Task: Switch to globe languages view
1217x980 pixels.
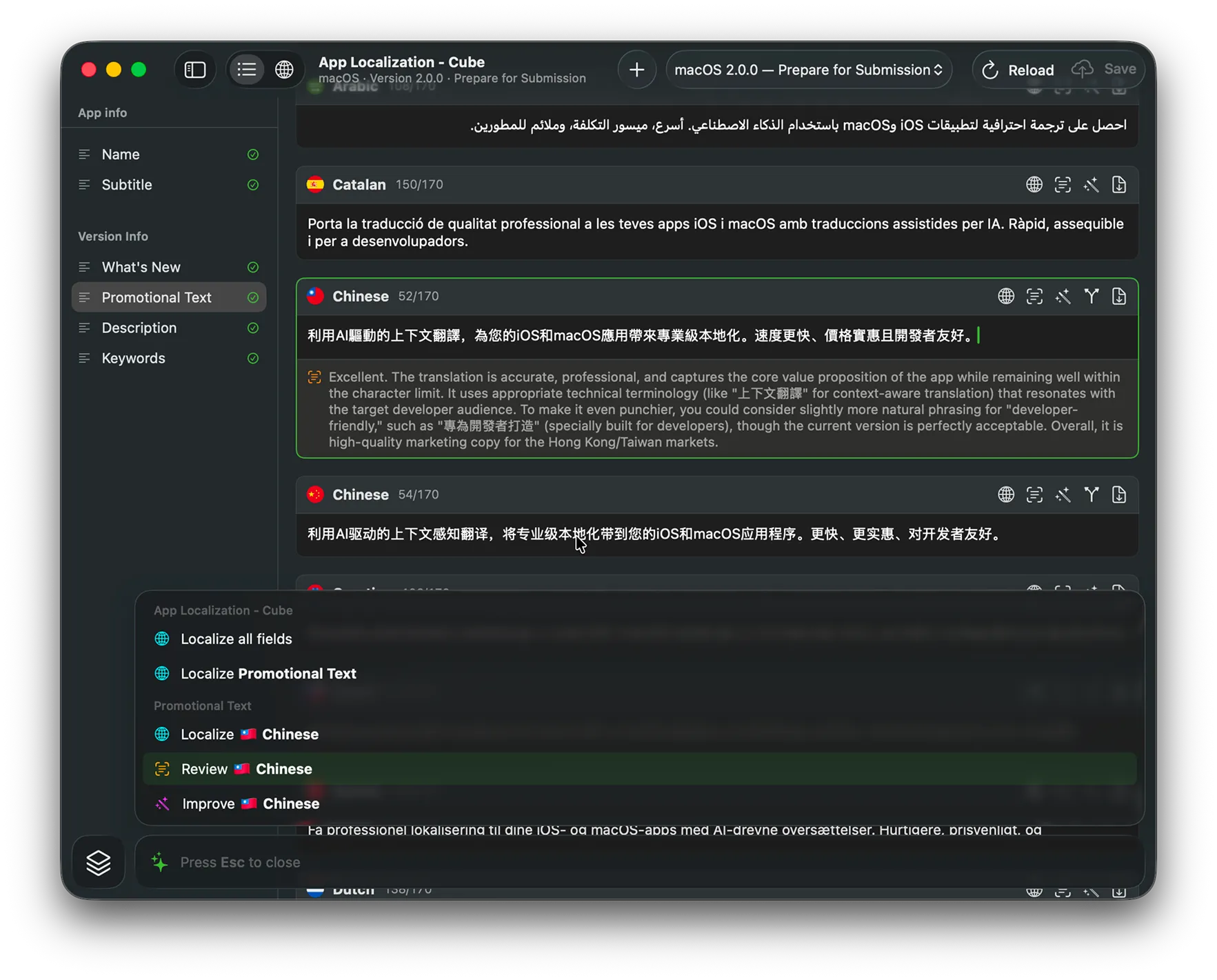Action: [x=284, y=70]
